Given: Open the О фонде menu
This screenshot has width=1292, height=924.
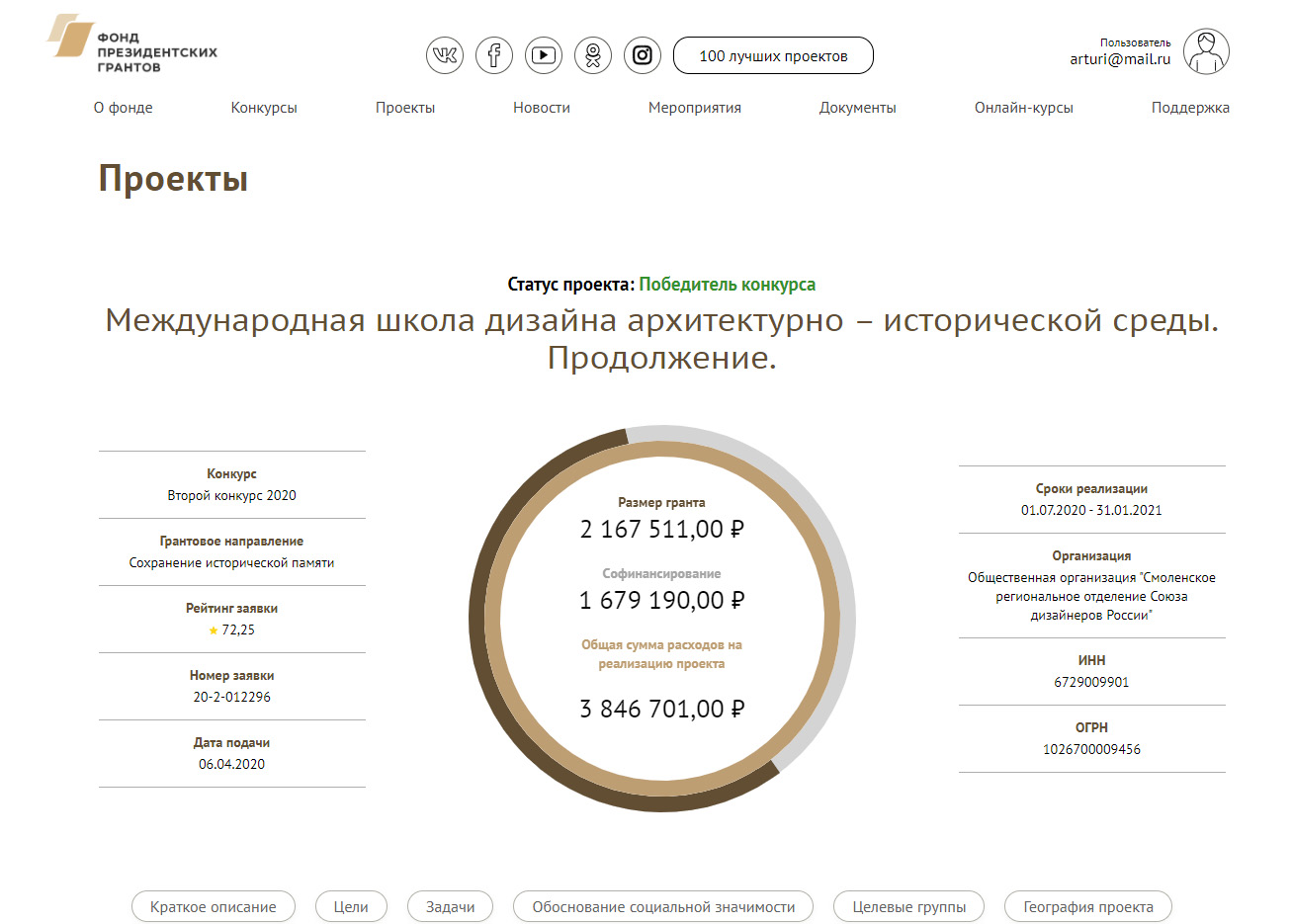Looking at the screenshot, I should tap(124, 108).
